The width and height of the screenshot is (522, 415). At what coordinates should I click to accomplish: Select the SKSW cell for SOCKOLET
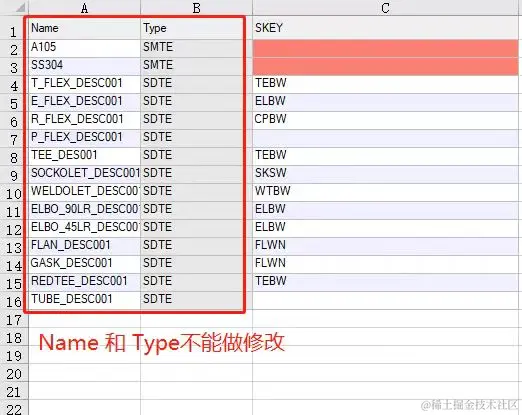tap(386, 174)
